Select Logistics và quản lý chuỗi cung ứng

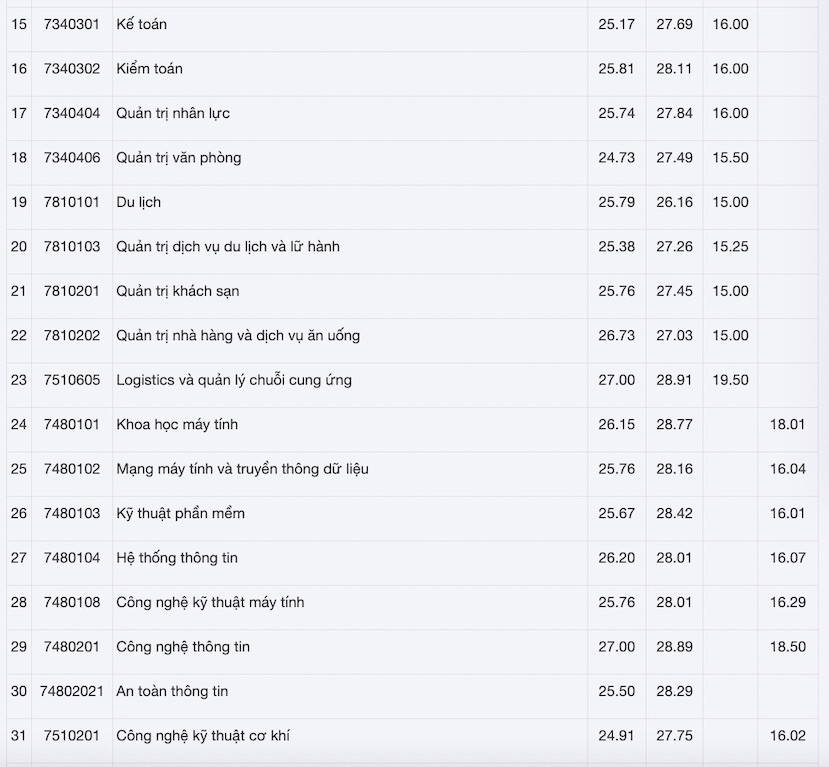(x=234, y=380)
